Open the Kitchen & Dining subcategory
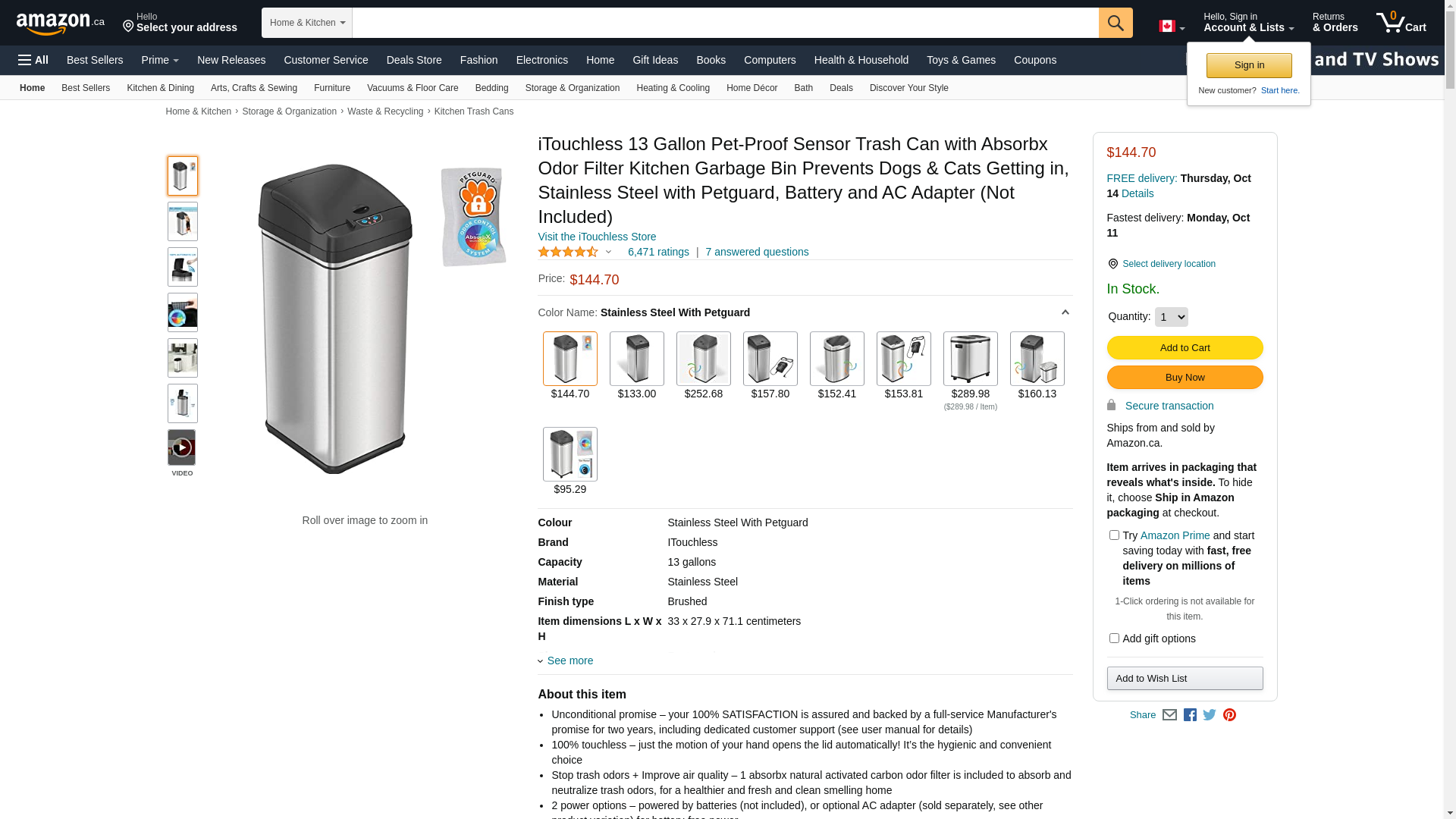 coord(160,88)
